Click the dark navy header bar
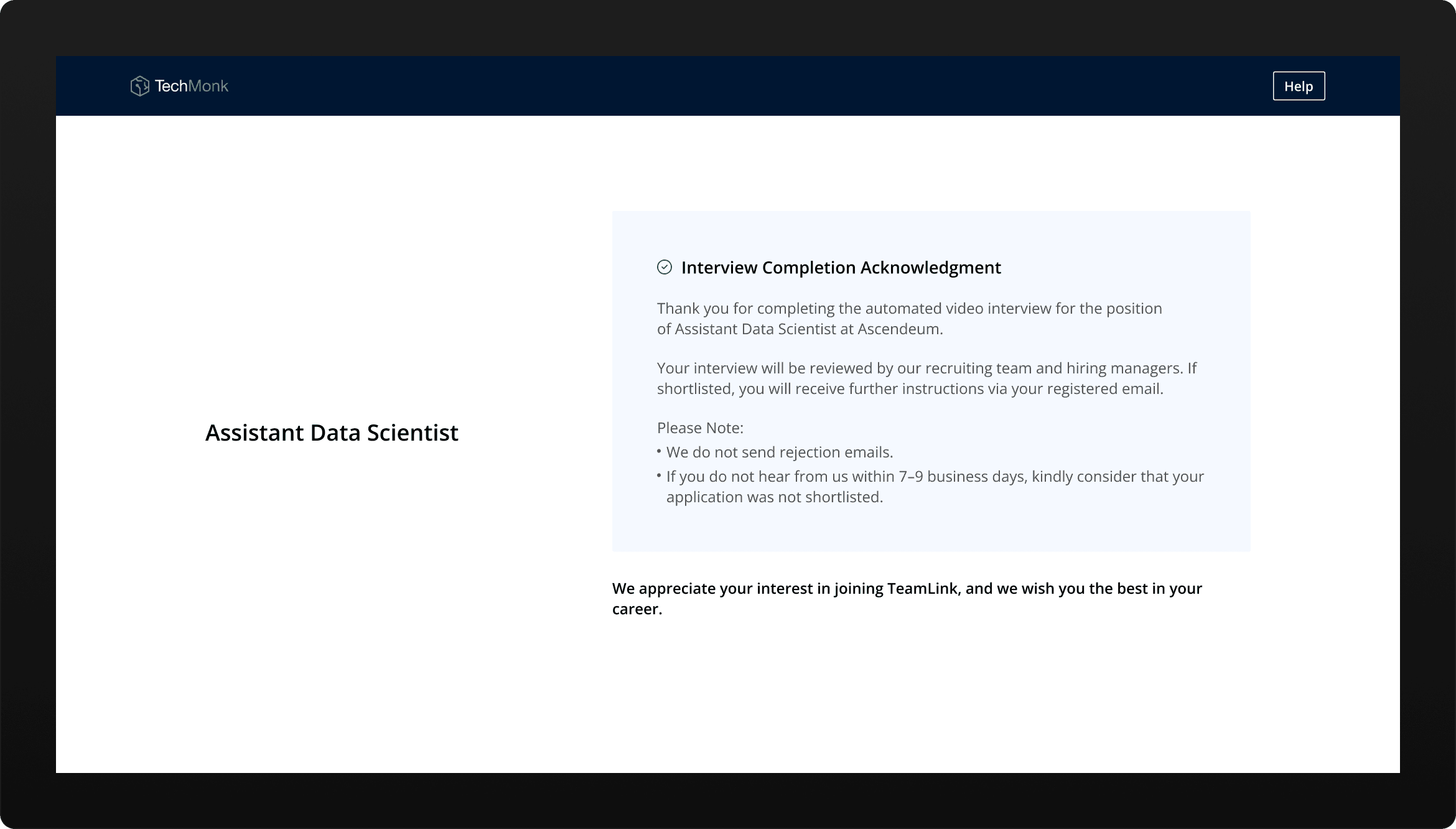 pyautogui.click(x=747, y=86)
